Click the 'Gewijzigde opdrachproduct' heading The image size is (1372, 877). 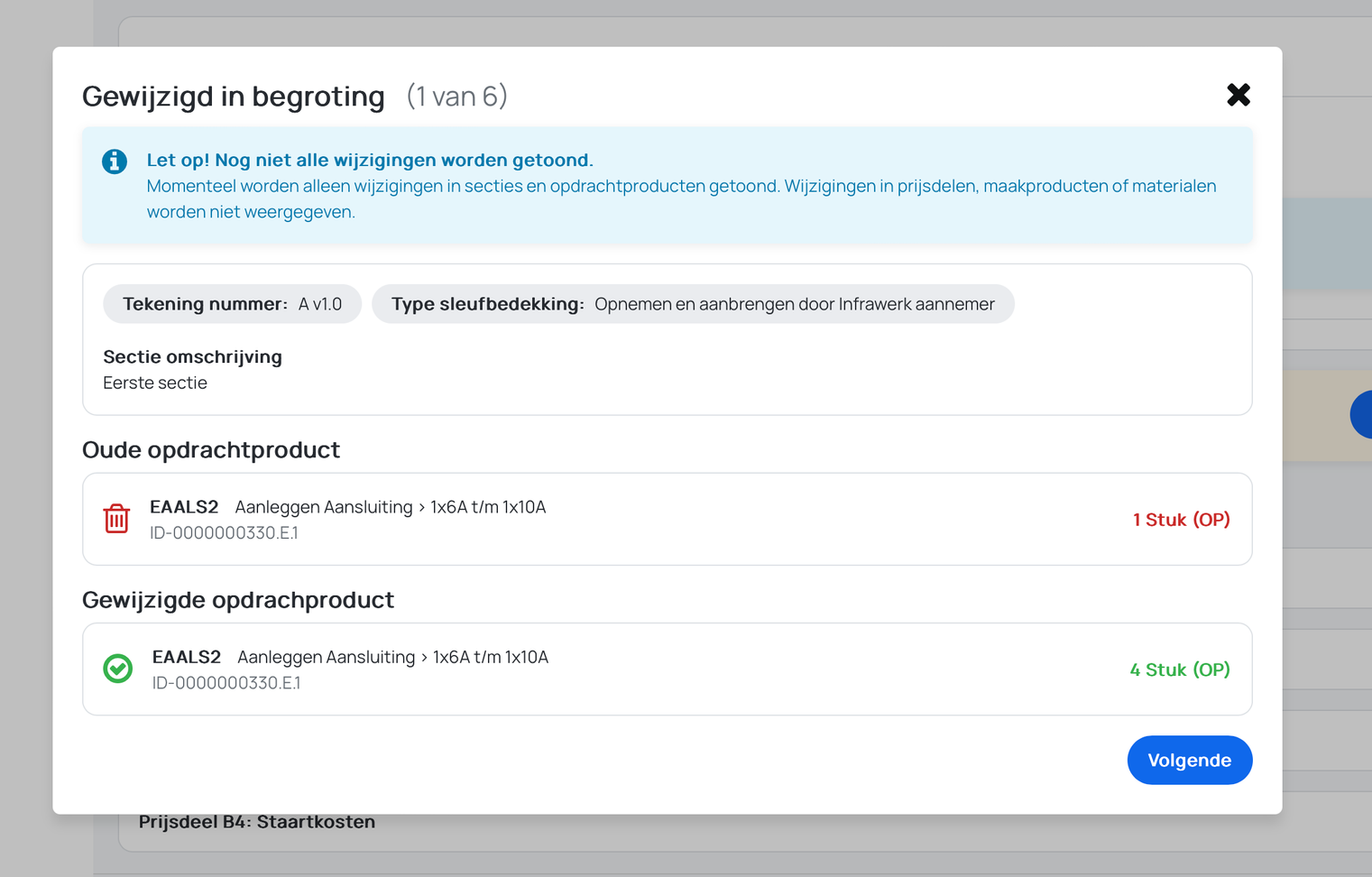click(238, 600)
